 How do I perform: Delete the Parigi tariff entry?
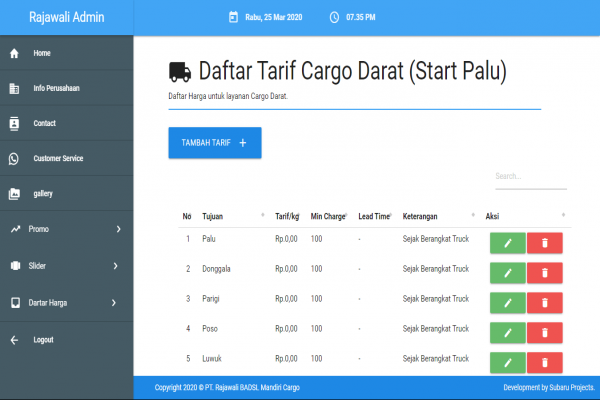[x=545, y=302]
